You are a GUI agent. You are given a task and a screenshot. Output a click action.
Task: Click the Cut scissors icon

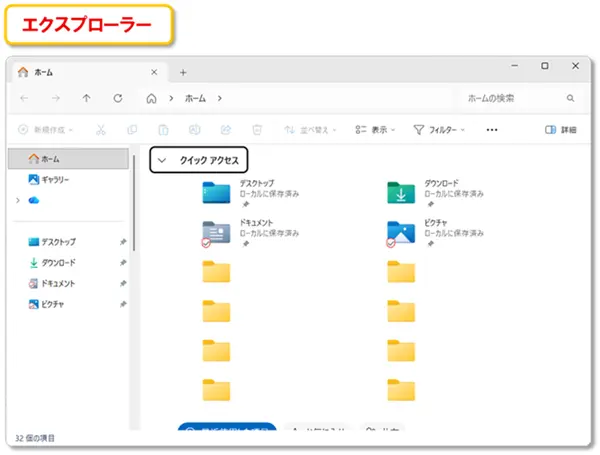pos(101,130)
